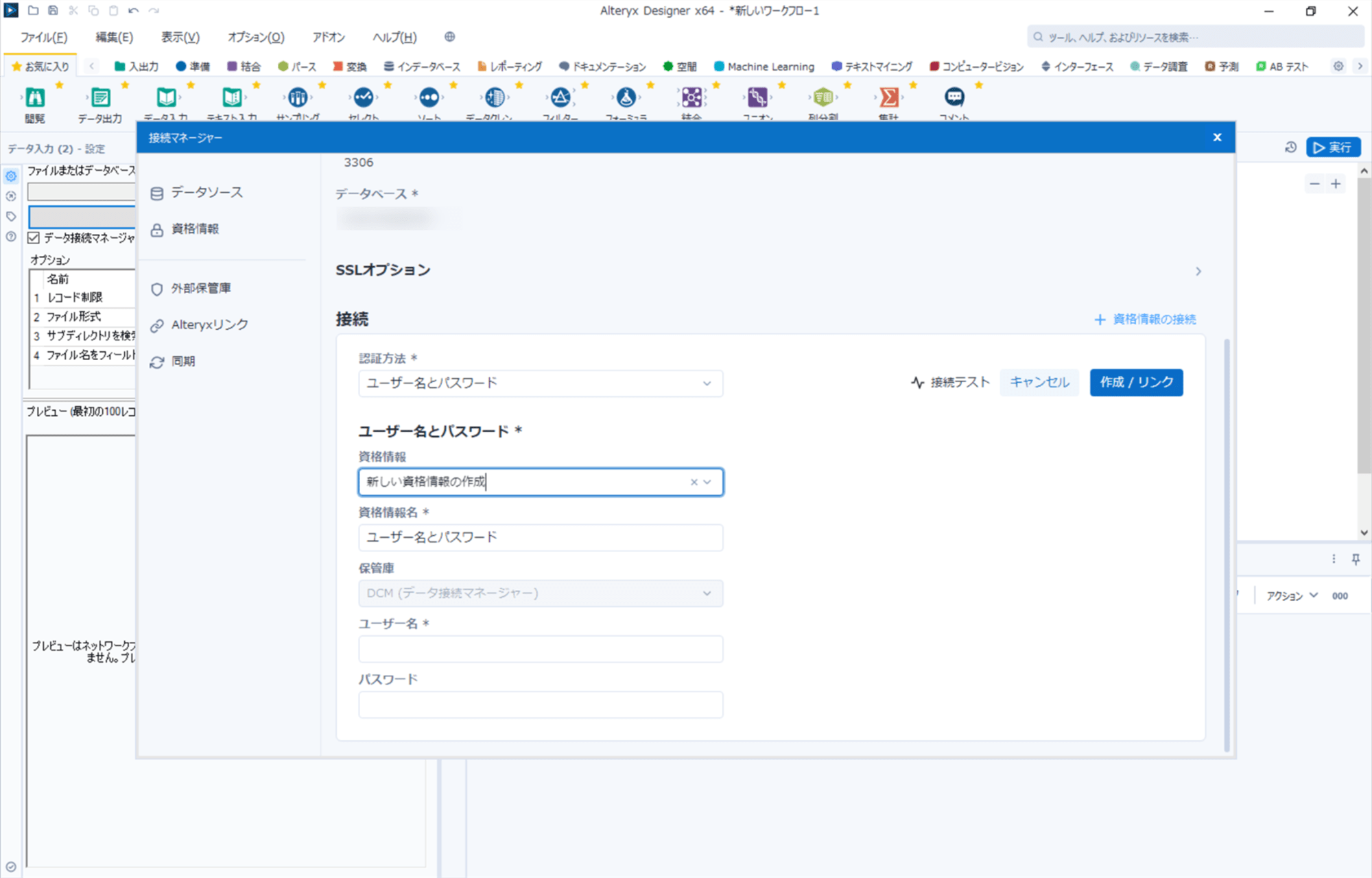Image resolution: width=1372 pixels, height=878 pixels.
Task: Click the global search box
Action: [x=1195, y=37]
